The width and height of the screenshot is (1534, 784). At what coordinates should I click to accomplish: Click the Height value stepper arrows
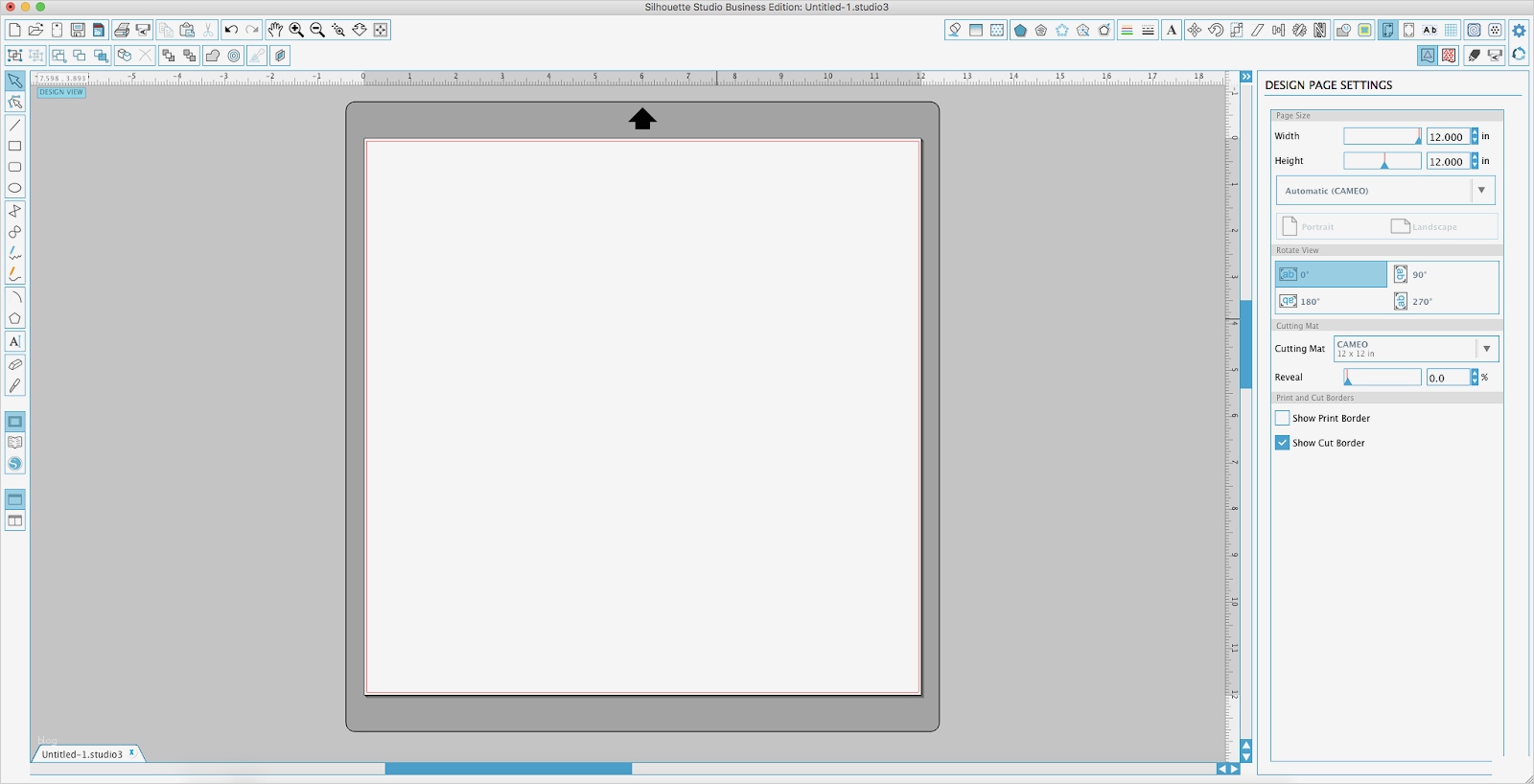[x=1475, y=162]
